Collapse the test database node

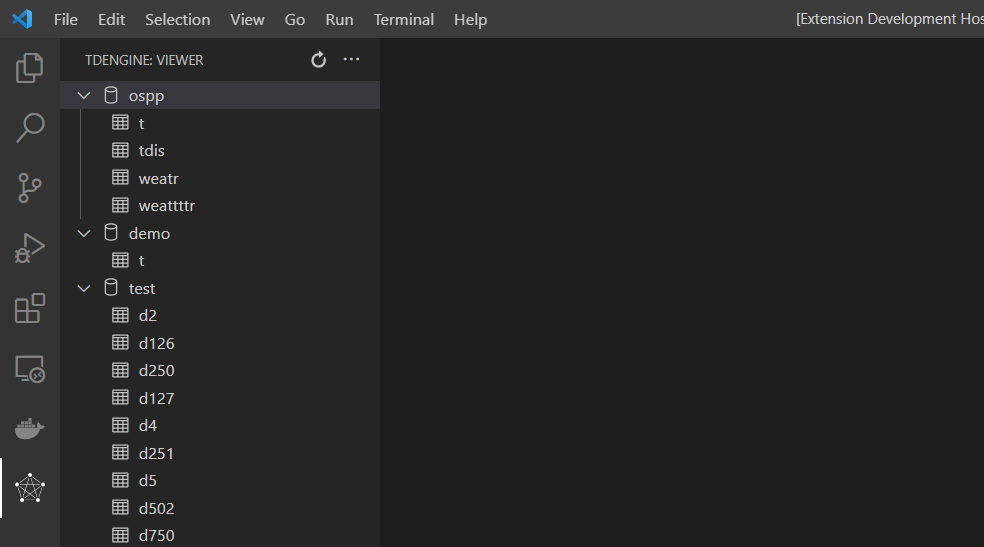[84, 289]
